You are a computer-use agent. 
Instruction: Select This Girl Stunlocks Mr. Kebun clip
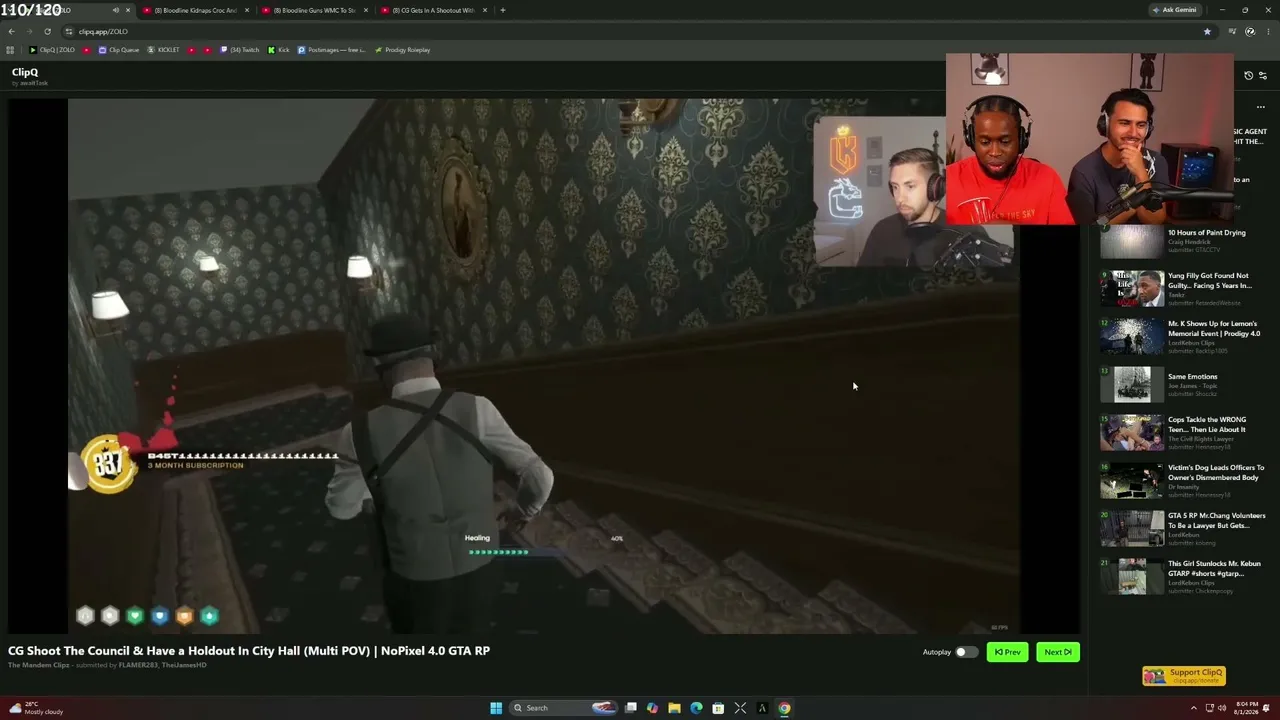1183,577
